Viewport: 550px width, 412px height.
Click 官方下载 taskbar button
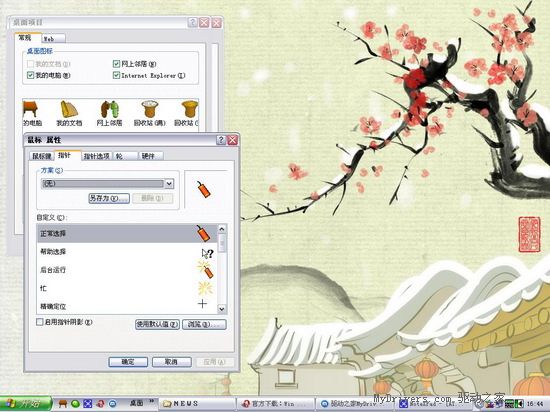click(276, 404)
